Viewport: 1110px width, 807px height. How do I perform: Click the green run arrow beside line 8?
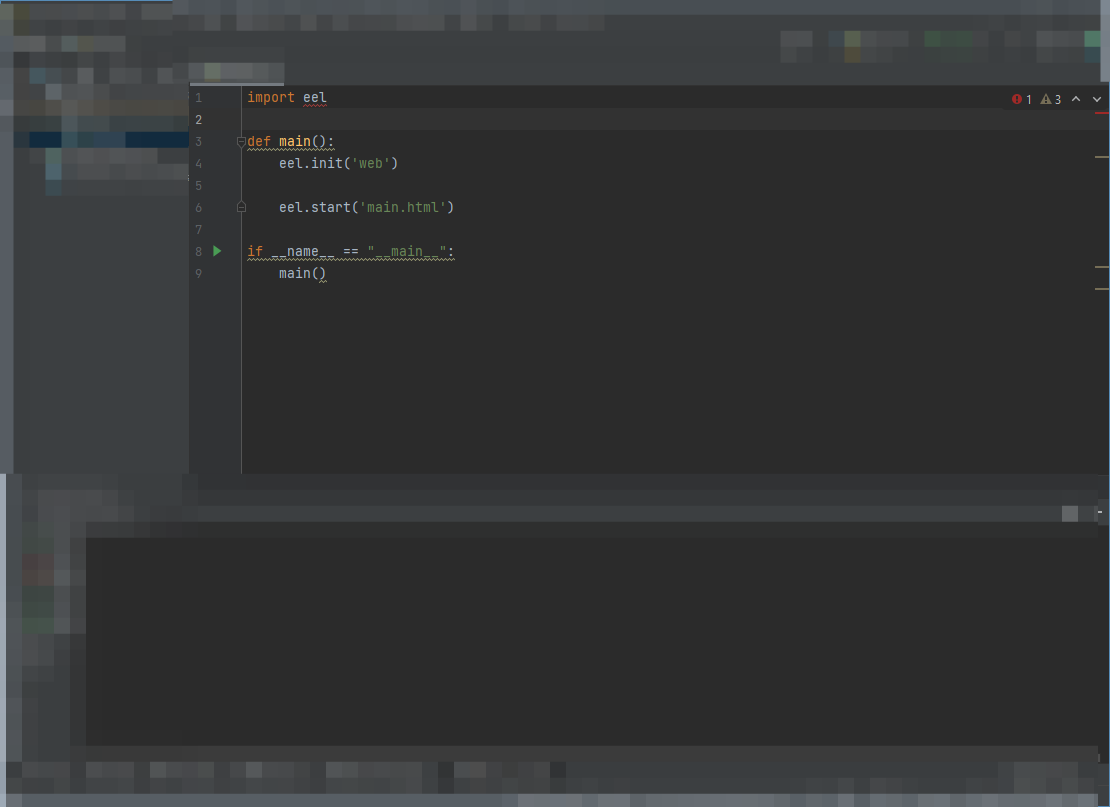(x=217, y=251)
